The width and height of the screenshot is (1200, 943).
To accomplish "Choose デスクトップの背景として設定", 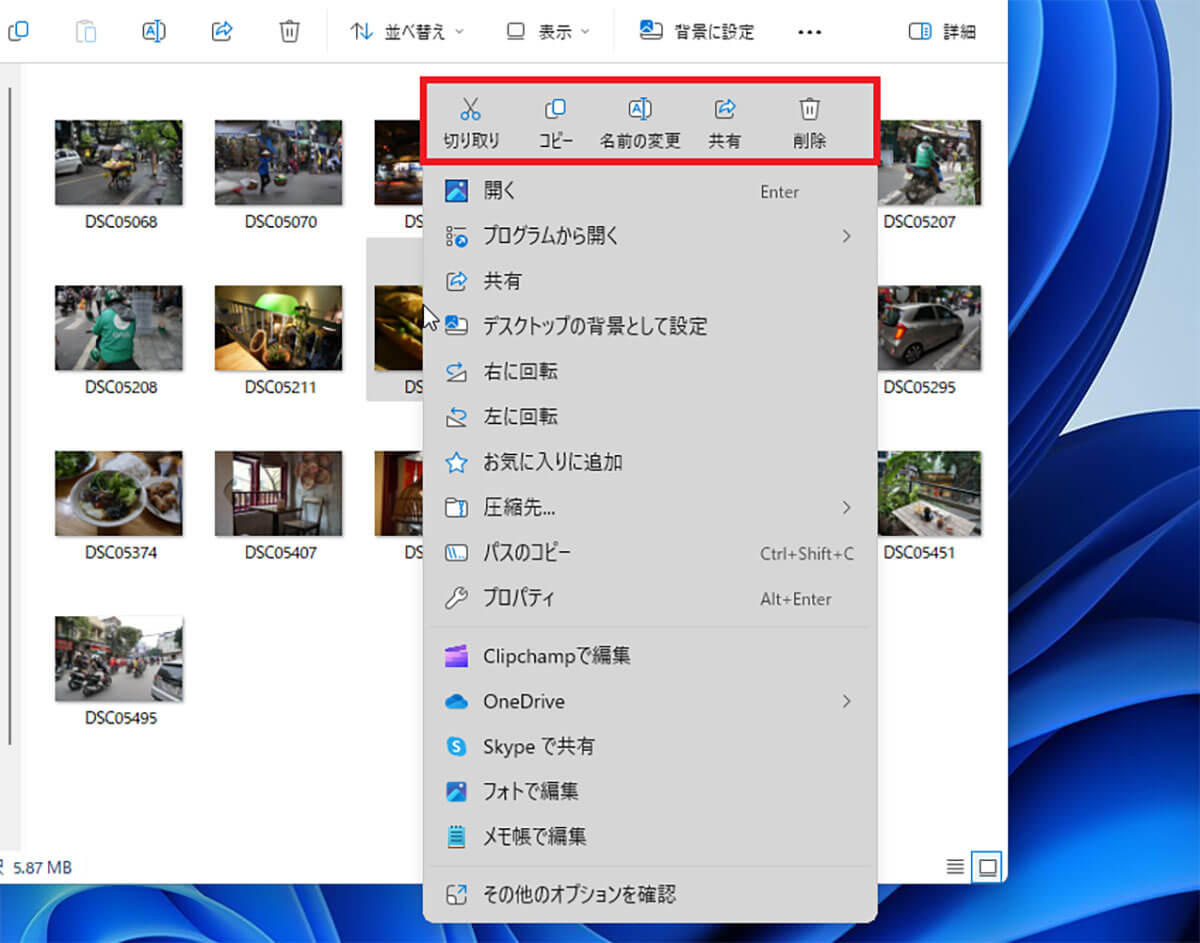I will pos(650,326).
